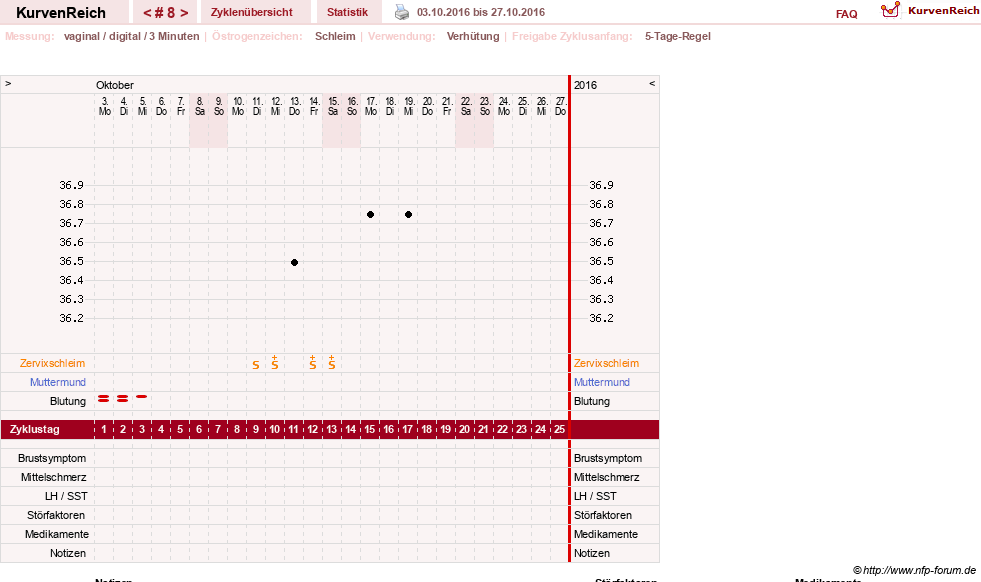Screen dimensions: 981x582
Task: Click left Zervixschleim row label
Action: [x=53, y=363]
